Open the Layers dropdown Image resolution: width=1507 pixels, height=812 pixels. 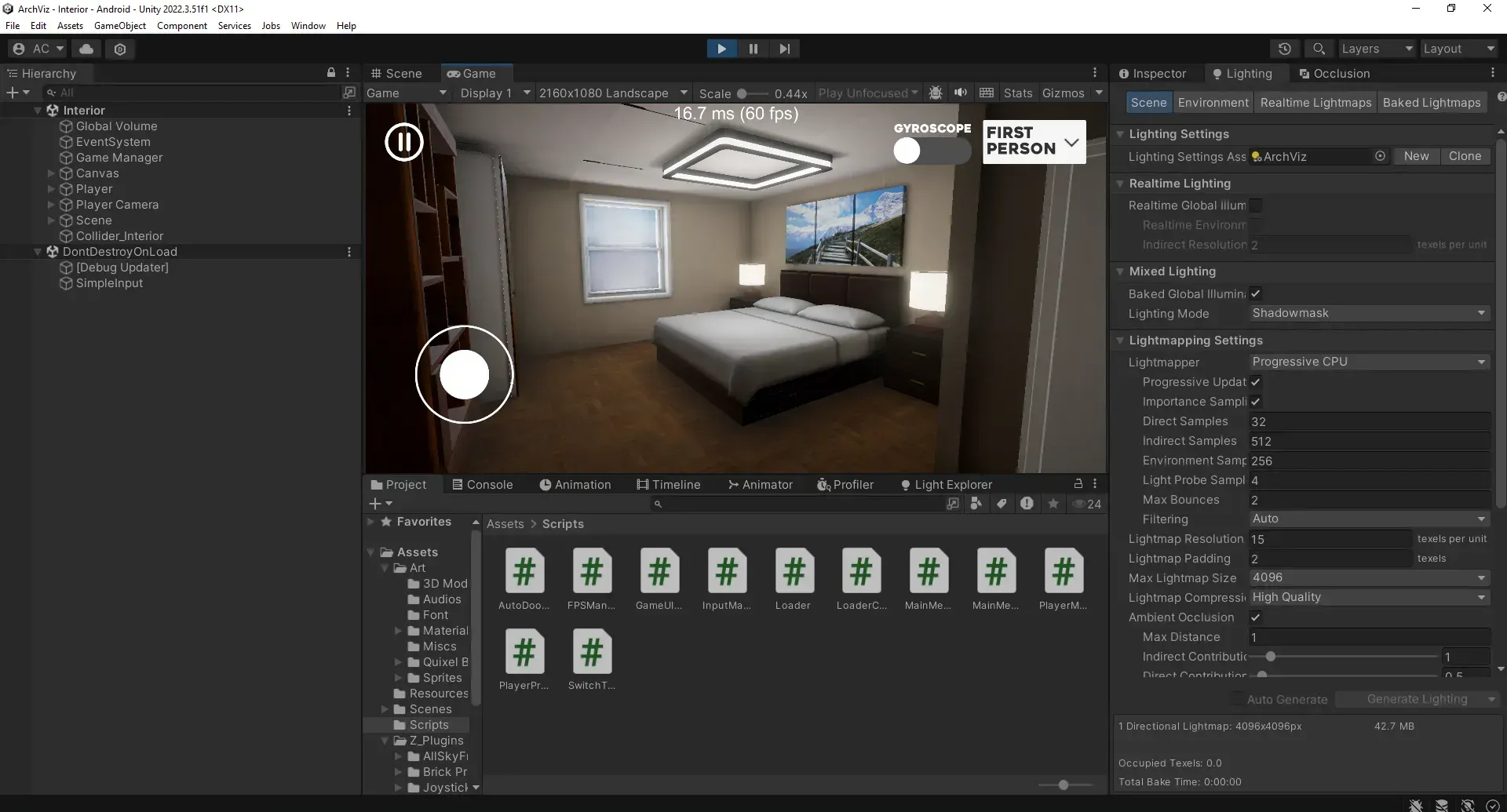coord(1377,49)
